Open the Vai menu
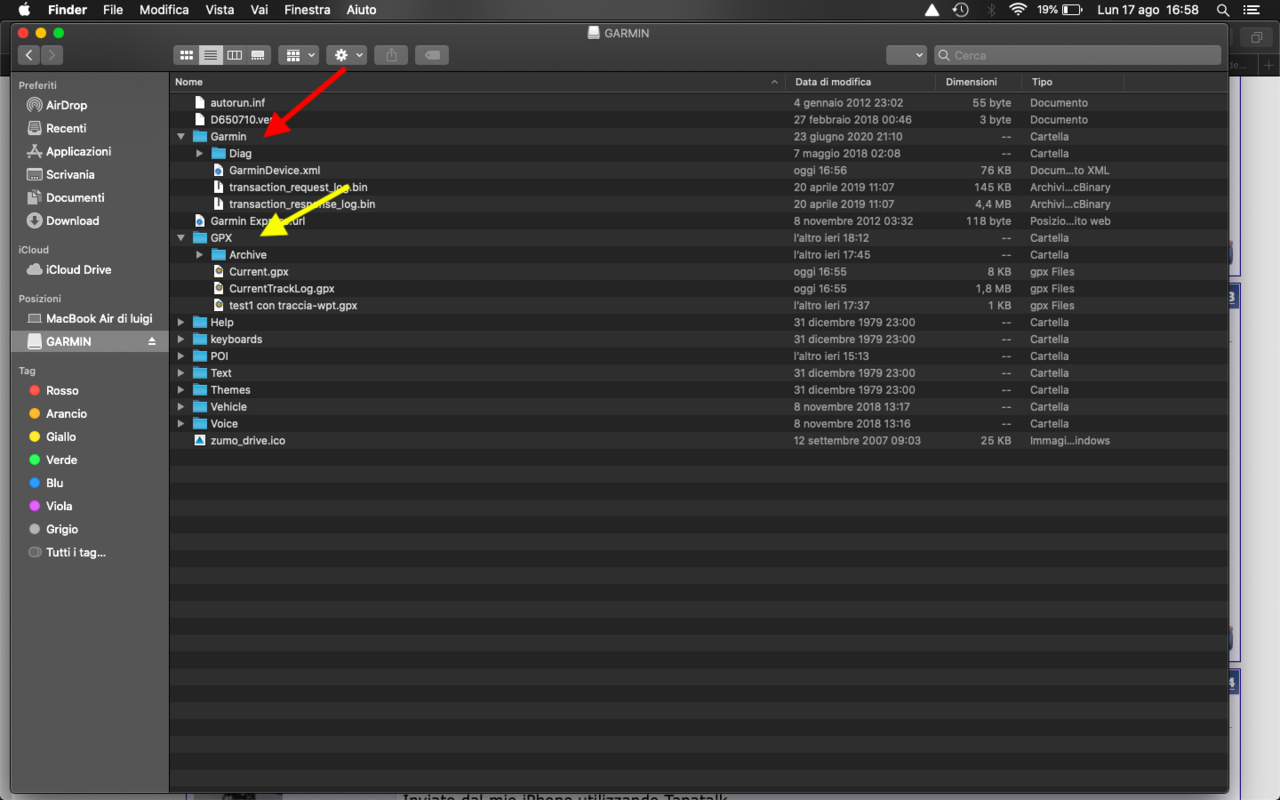 click(259, 10)
